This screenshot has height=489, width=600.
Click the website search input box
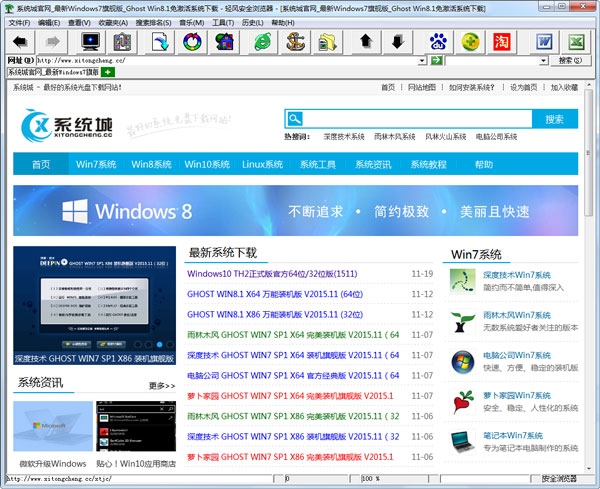pos(417,119)
